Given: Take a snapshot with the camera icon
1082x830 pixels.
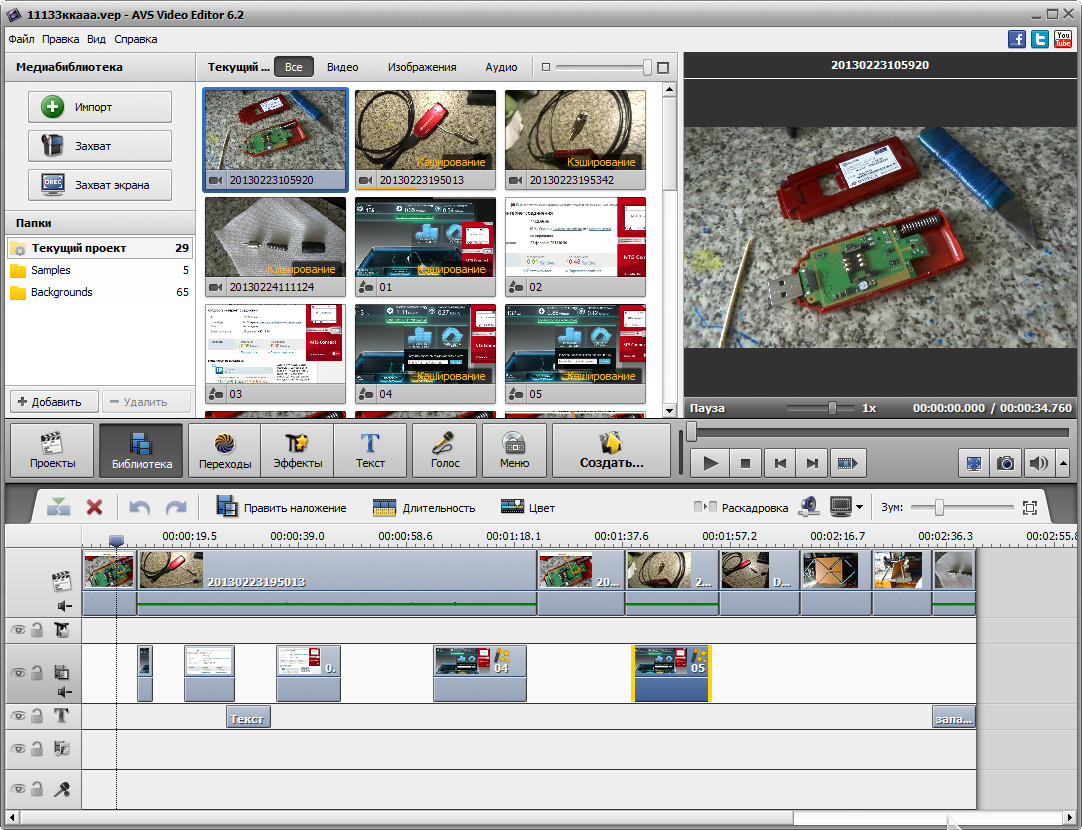Looking at the screenshot, I should click(1005, 463).
